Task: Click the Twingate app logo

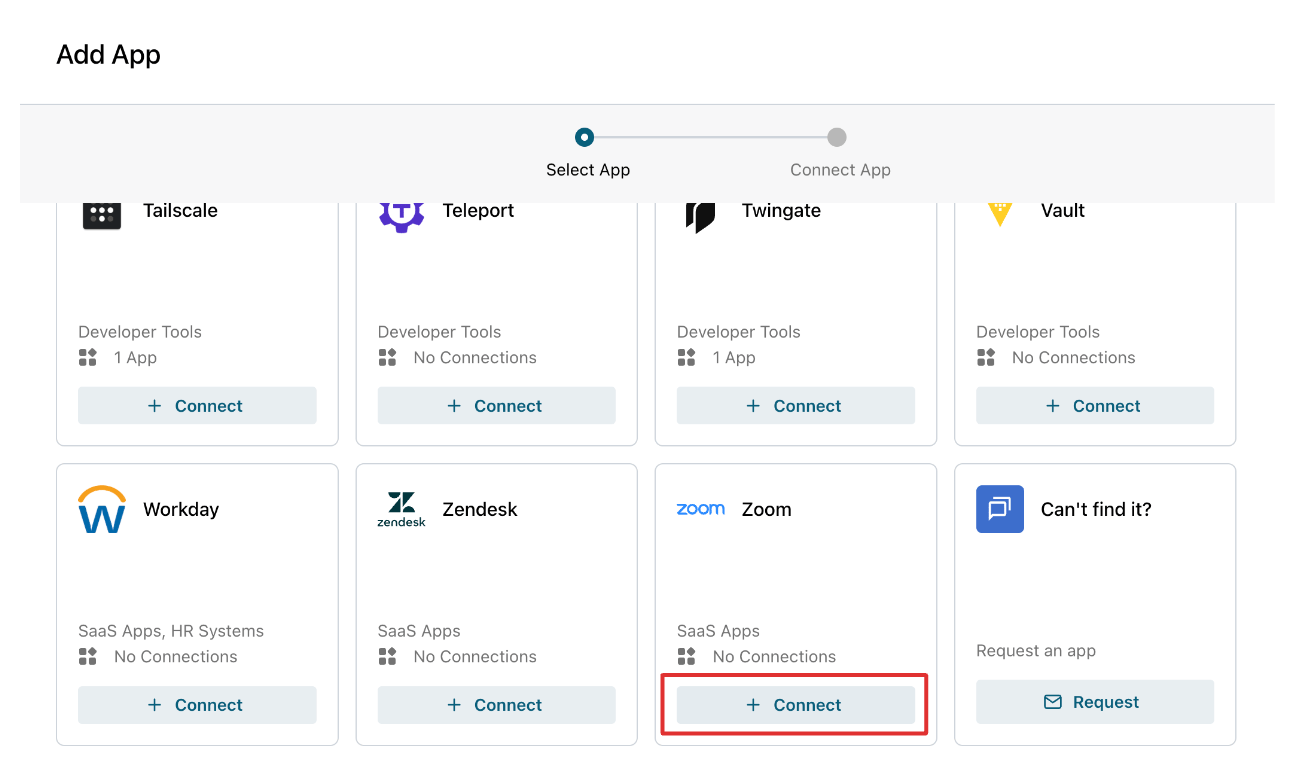Action: 701,217
